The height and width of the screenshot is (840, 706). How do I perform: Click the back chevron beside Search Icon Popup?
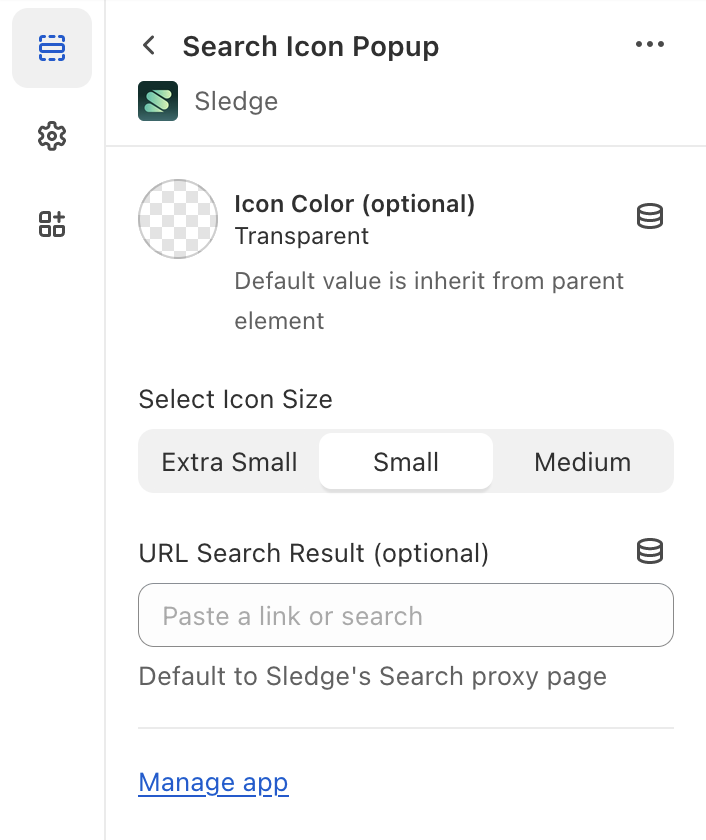[x=148, y=45]
